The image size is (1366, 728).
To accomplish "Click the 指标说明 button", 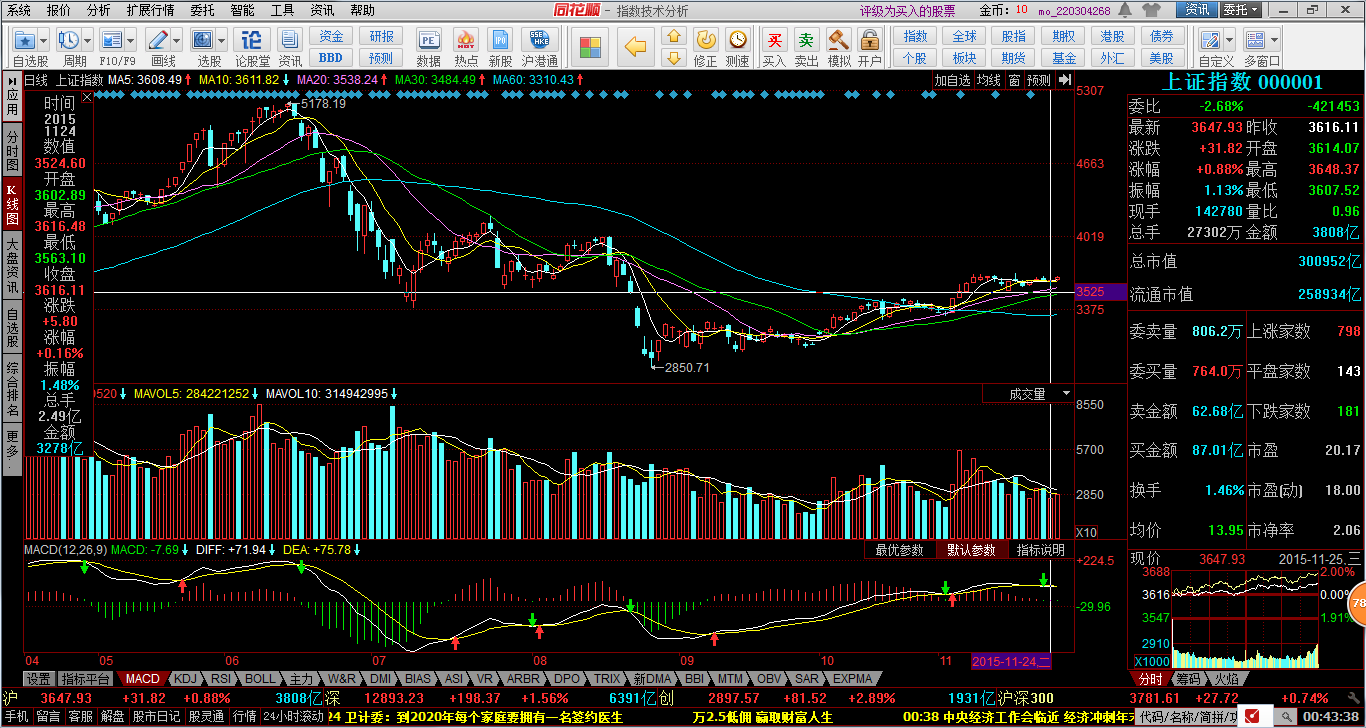I will pos(1040,550).
